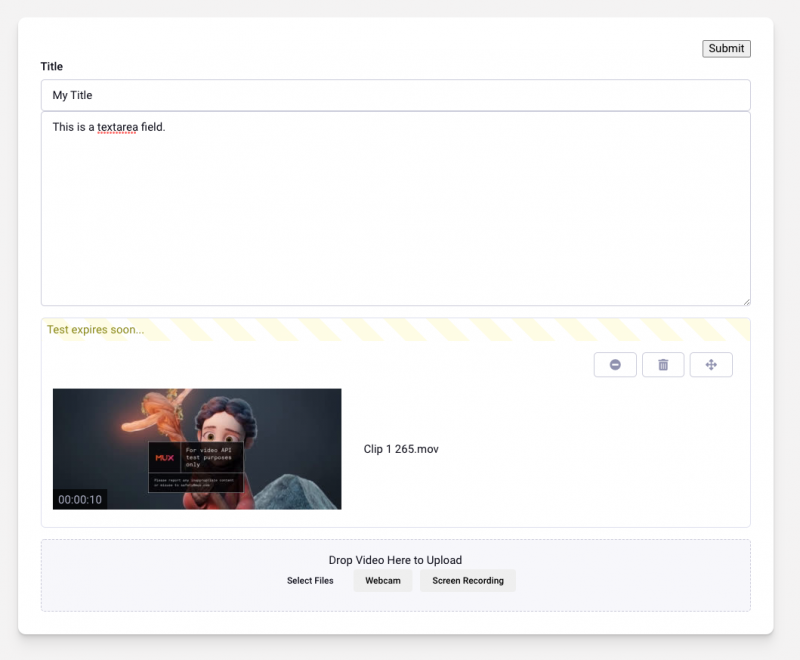Click the Drop Video Here to Upload text
Screen dimensions: 800x660
(x=395, y=560)
